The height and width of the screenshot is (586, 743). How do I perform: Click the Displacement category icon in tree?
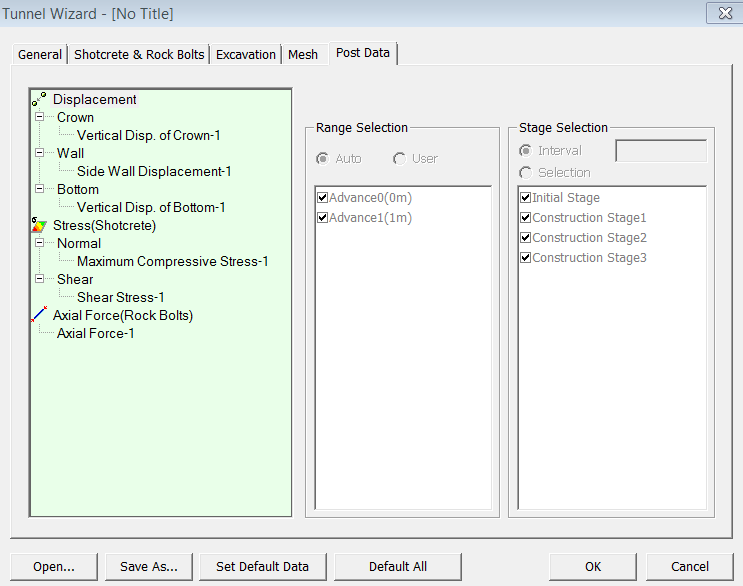tap(39, 100)
